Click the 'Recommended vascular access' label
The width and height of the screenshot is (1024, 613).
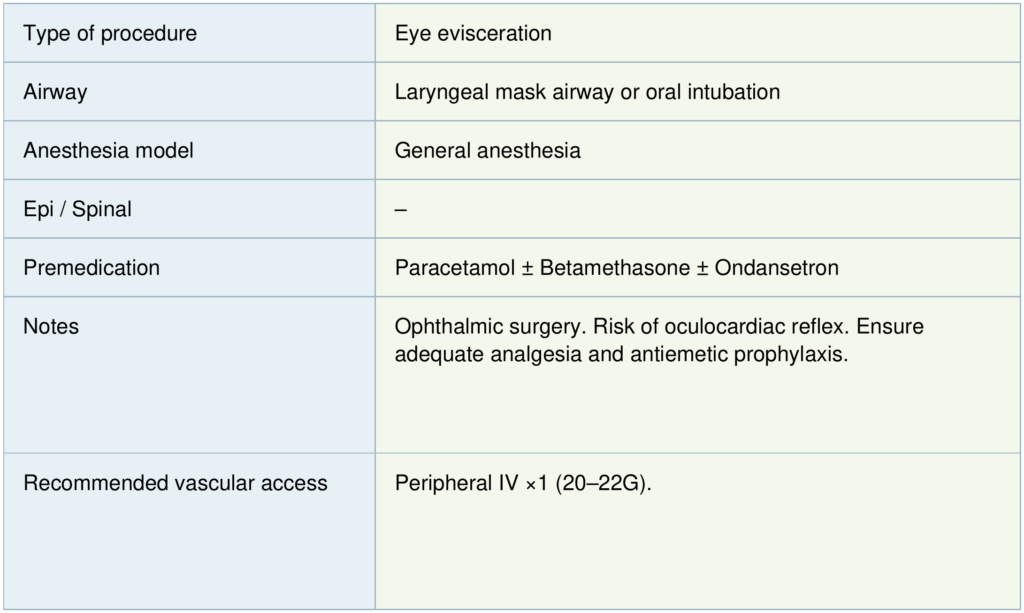(175, 483)
